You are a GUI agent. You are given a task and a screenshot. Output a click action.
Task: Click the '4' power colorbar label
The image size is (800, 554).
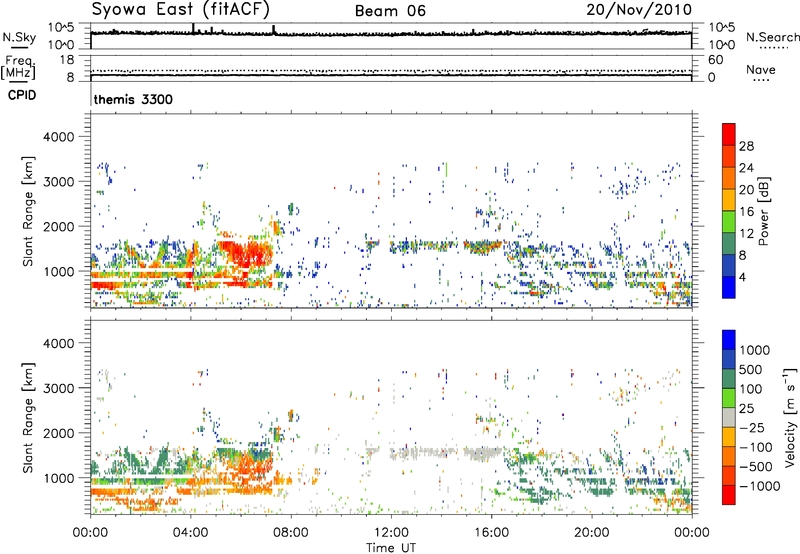point(742,277)
